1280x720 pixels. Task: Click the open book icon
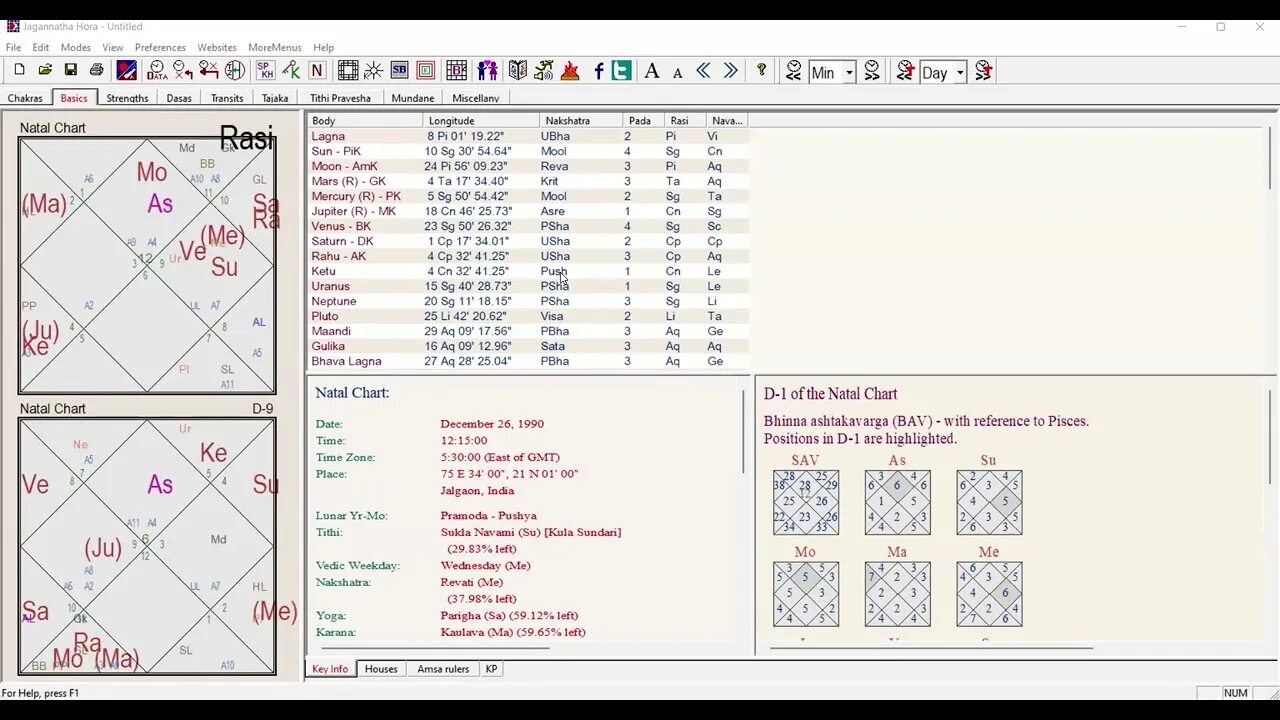pyautogui.click(x=517, y=70)
